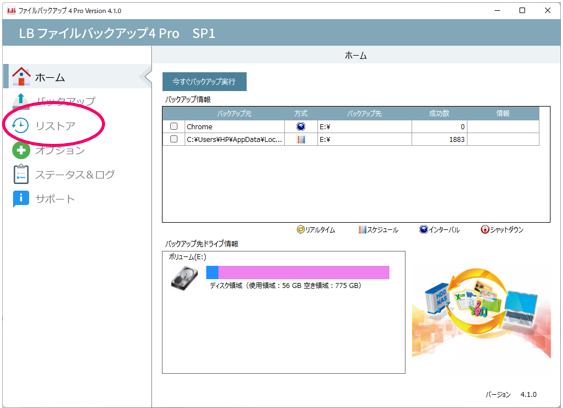Image resolution: width=563 pixels, height=408 pixels.
Task: Click the disk usage bar for volume E:
Action: [x=298, y=272]
